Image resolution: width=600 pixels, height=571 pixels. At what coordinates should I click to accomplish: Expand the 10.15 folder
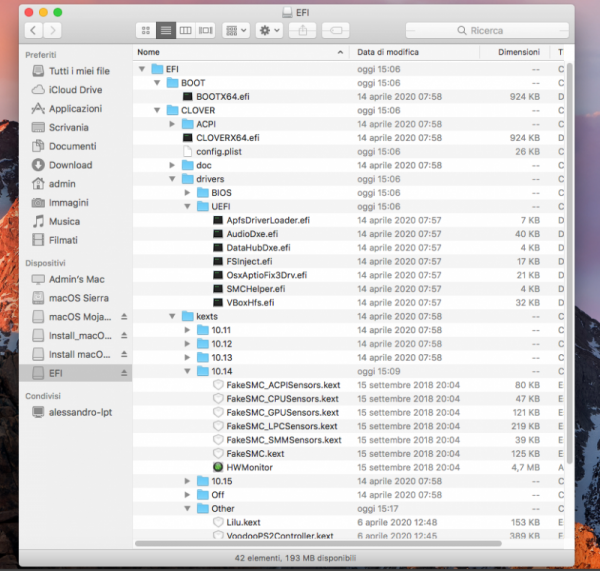pyautogui.click(x=187, y=481)
